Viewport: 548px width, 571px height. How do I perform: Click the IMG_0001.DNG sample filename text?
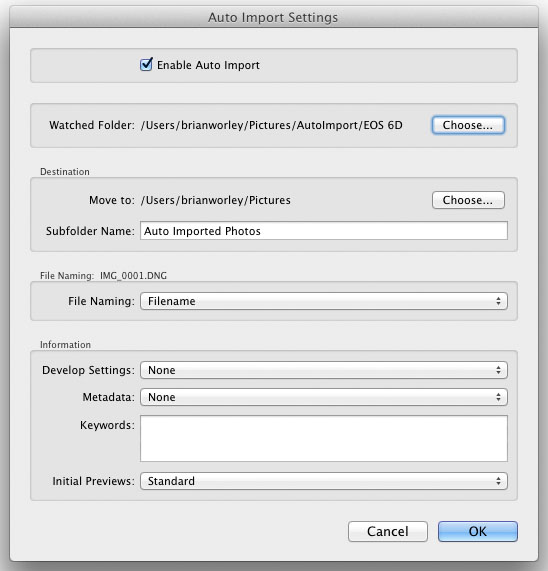pos(133,276)
